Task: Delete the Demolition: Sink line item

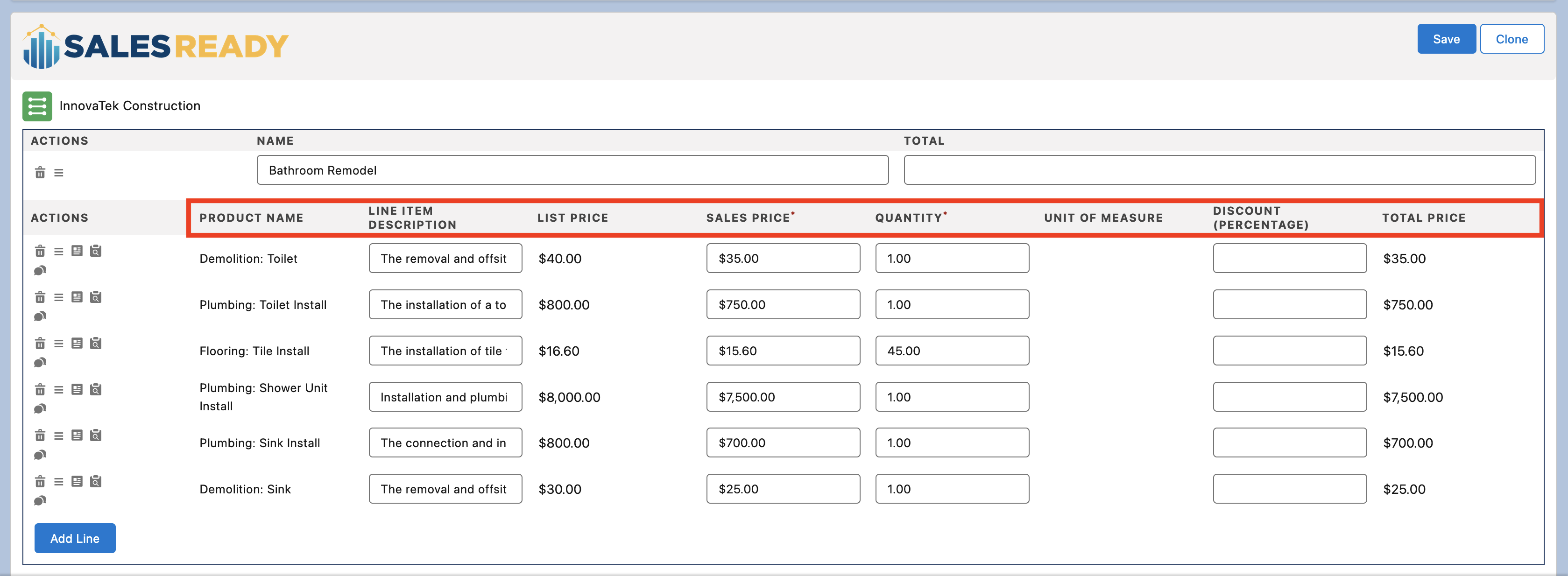Action: click(40, 482)
